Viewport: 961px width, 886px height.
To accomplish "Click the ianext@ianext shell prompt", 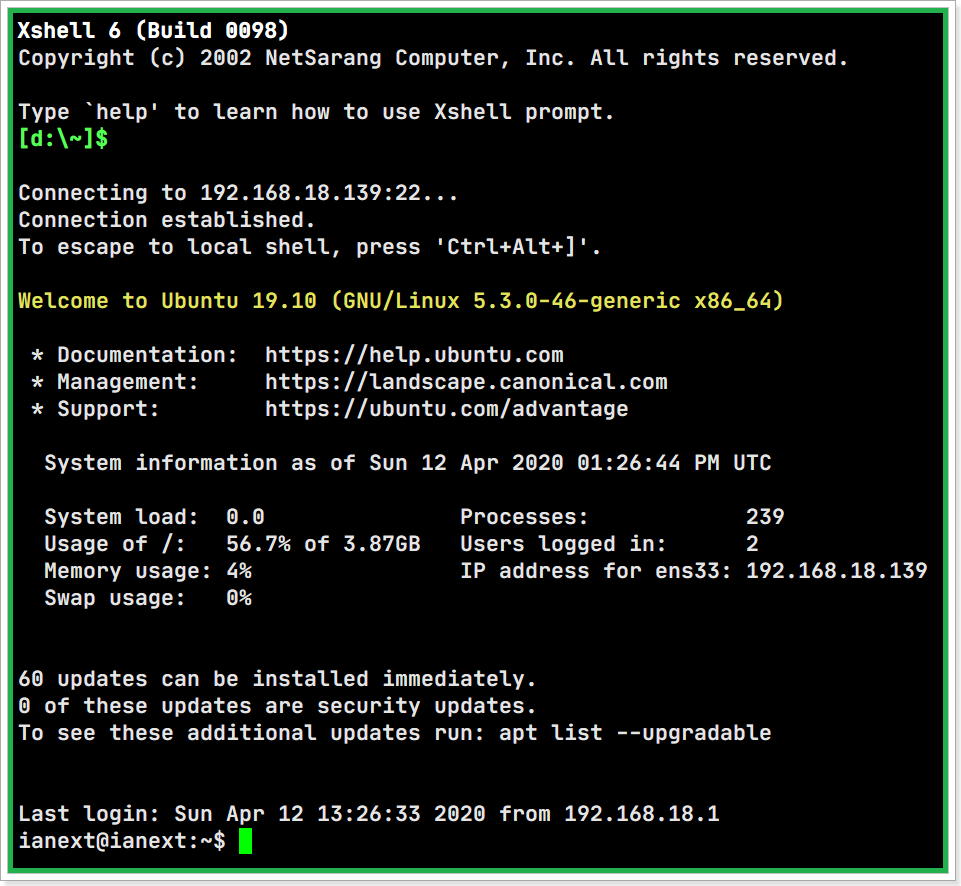I will tap(122, 841).
